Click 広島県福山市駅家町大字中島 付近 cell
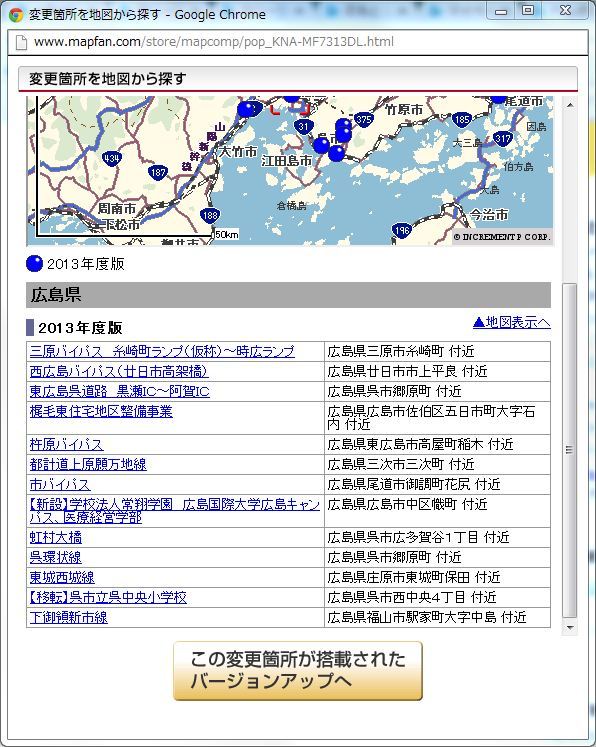This screenshot has width=596, height=747. point(437,617)
